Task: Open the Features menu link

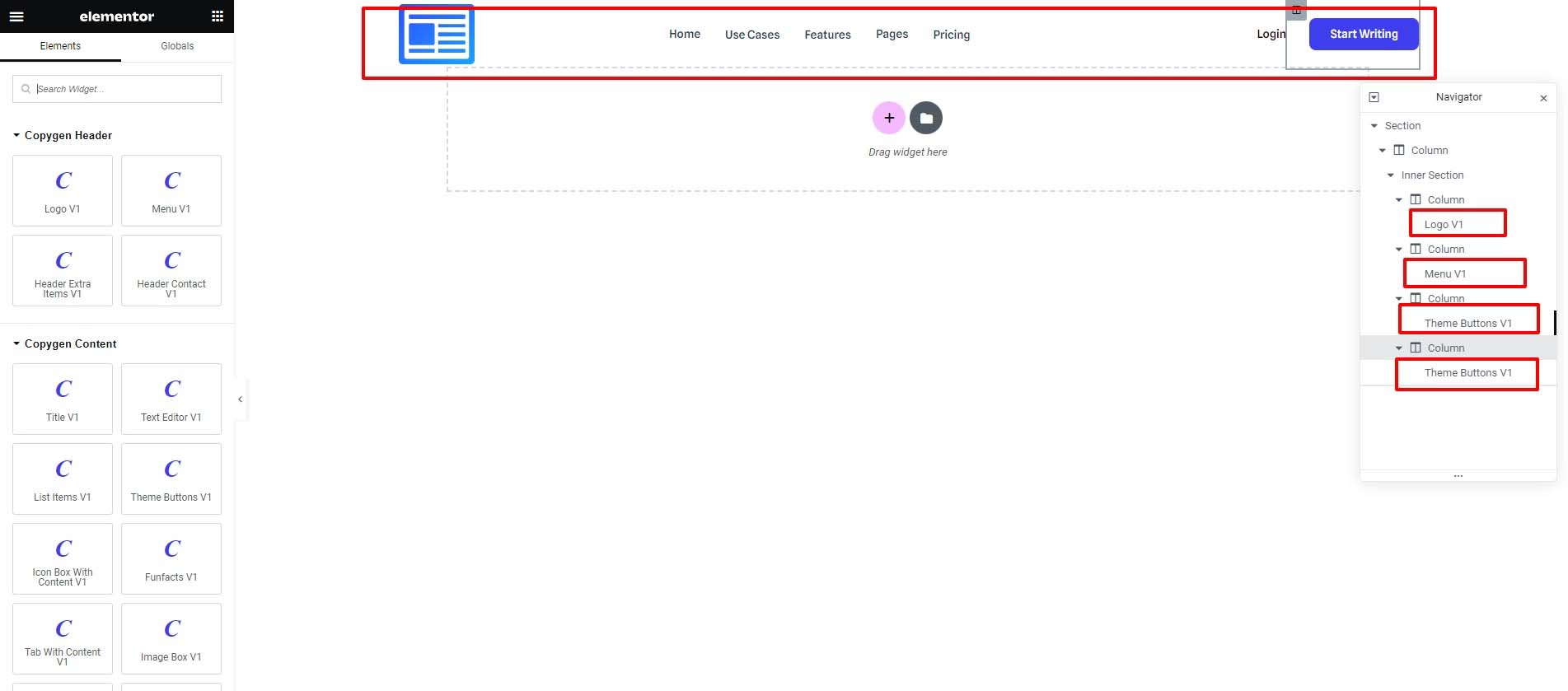Action: 827,35
